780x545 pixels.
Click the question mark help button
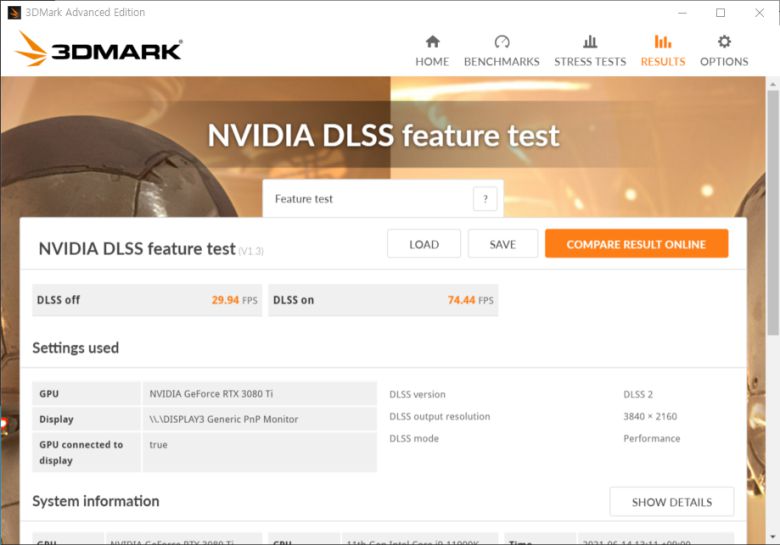coord(485,199)
